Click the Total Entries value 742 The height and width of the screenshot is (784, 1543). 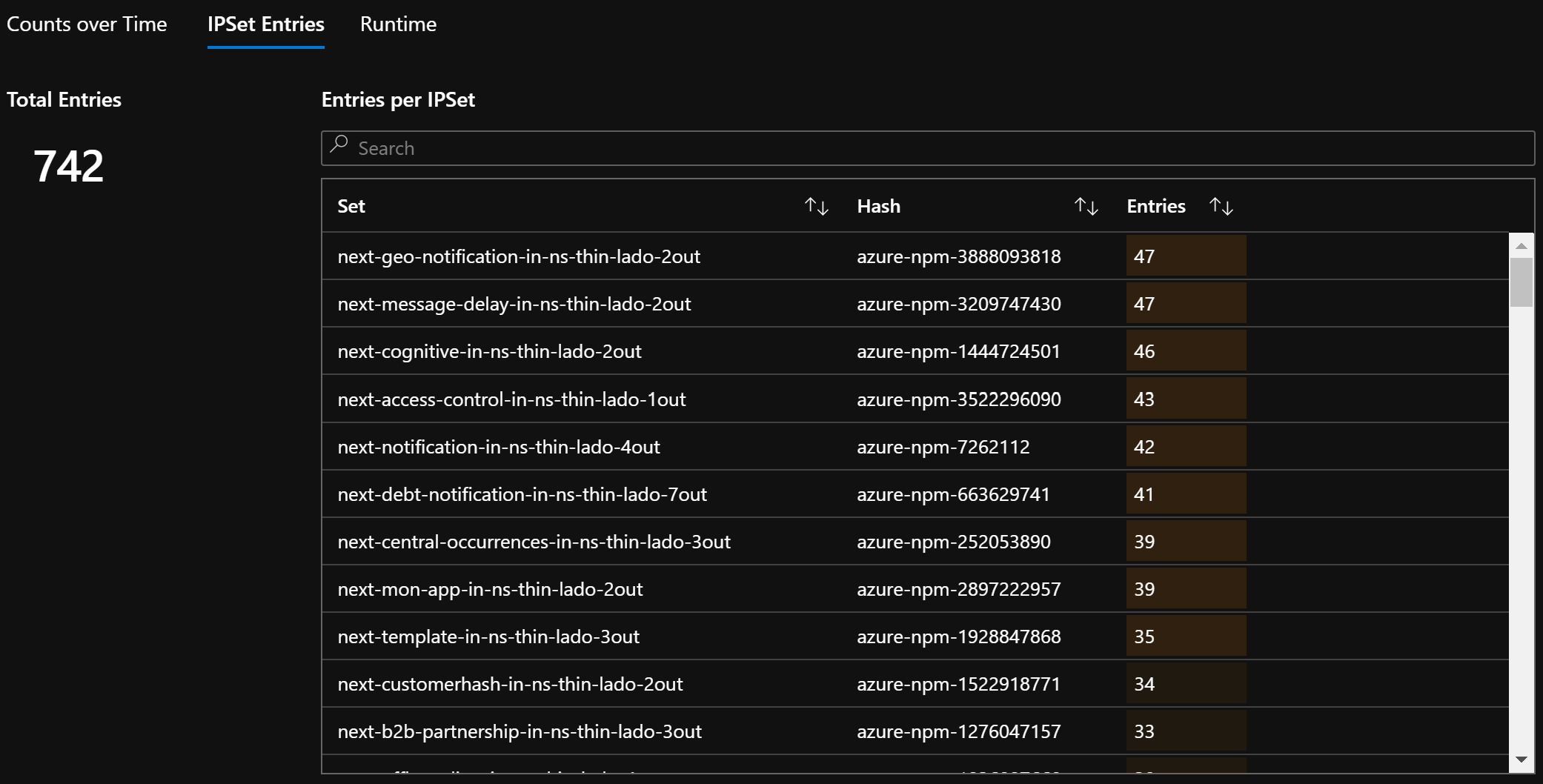(68, 165)
